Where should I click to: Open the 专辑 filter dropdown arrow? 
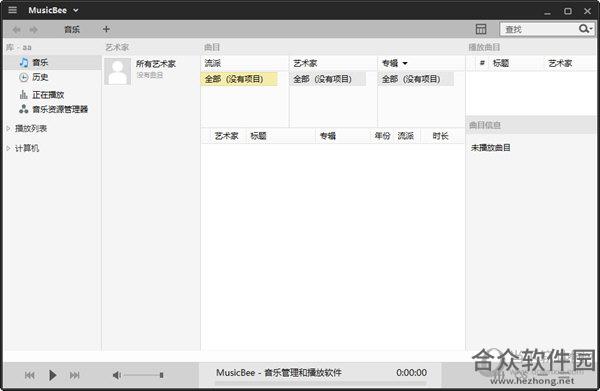405,64
